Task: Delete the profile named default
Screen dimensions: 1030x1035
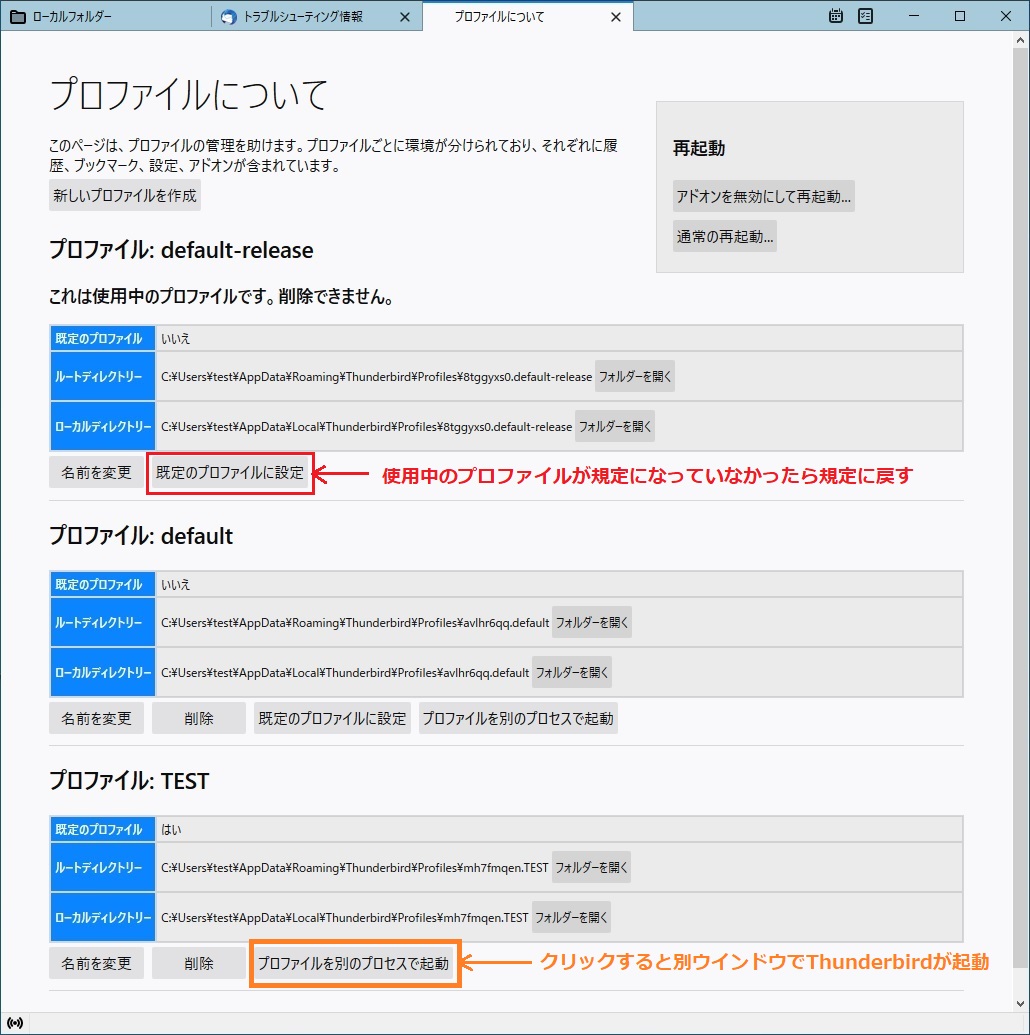Action: click(x=198, y=718)
